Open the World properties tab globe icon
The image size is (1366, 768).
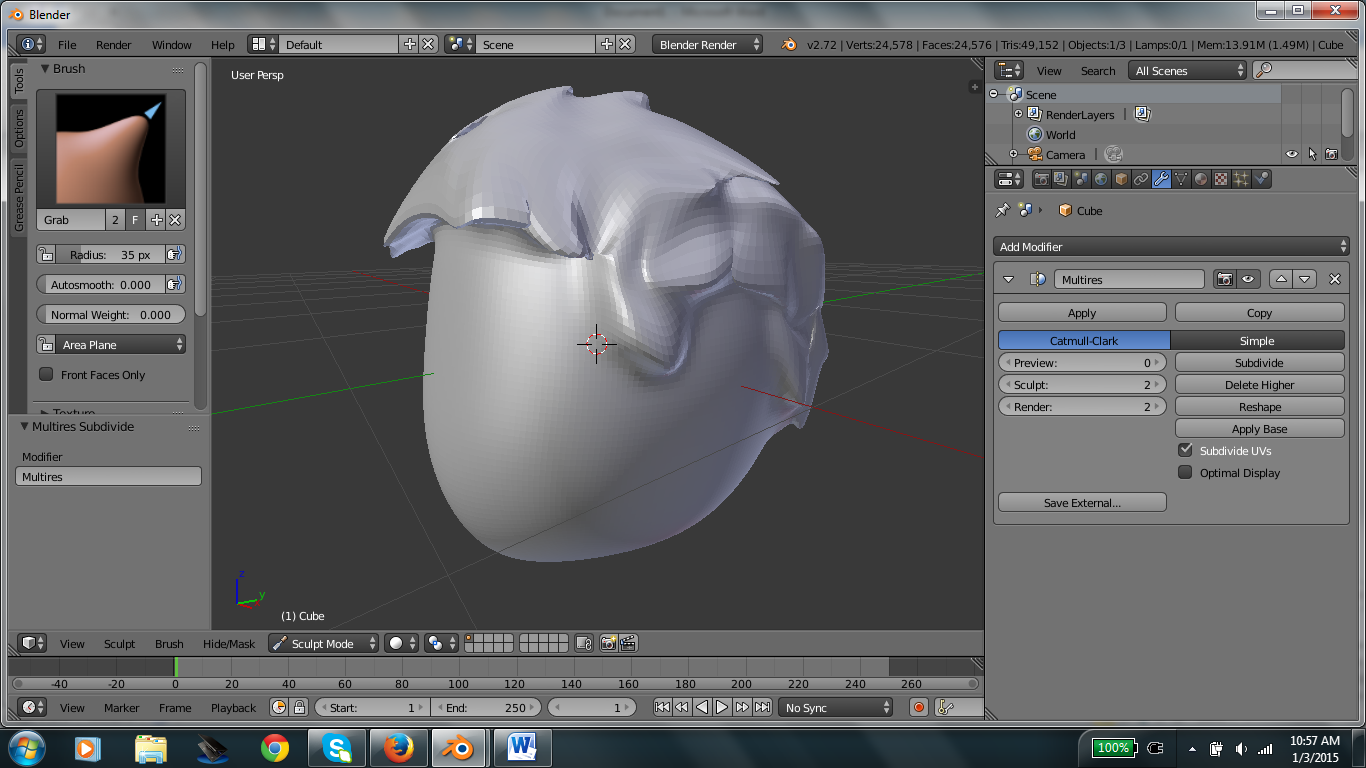1101,180
